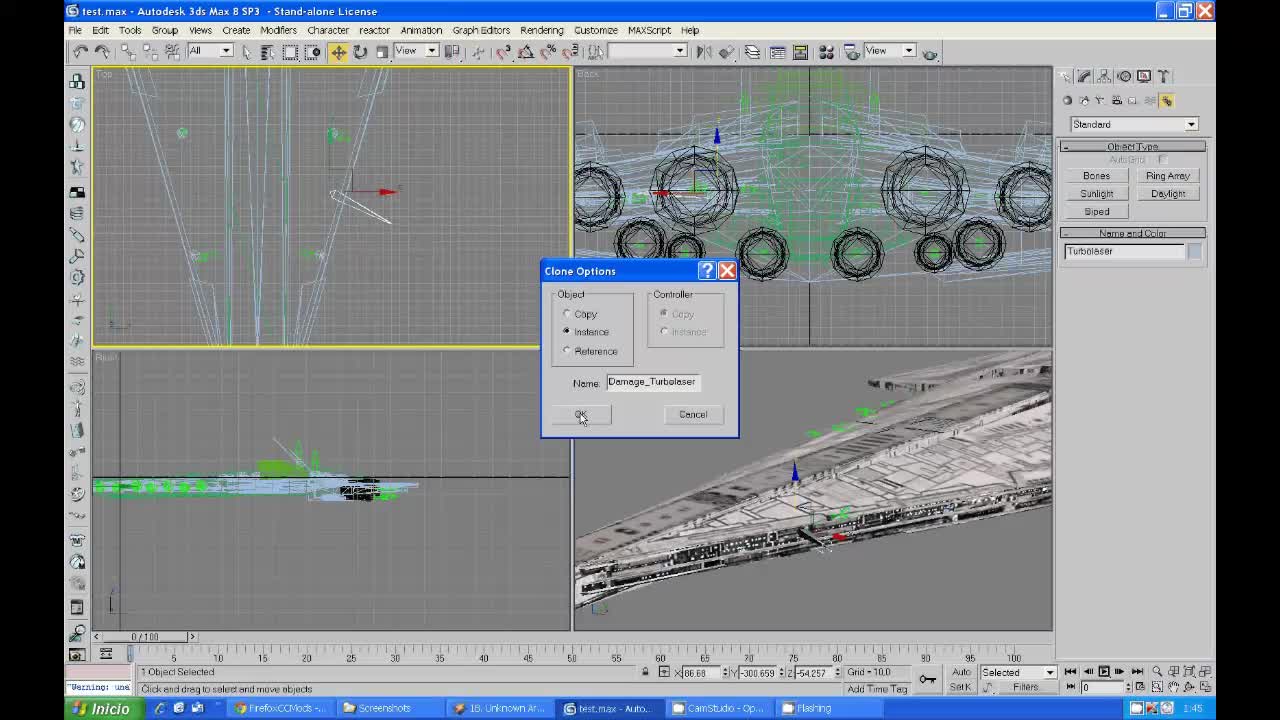Click the Ring Array button
This screenshot has height=720, width=1280.
[x=1168, y=176]
